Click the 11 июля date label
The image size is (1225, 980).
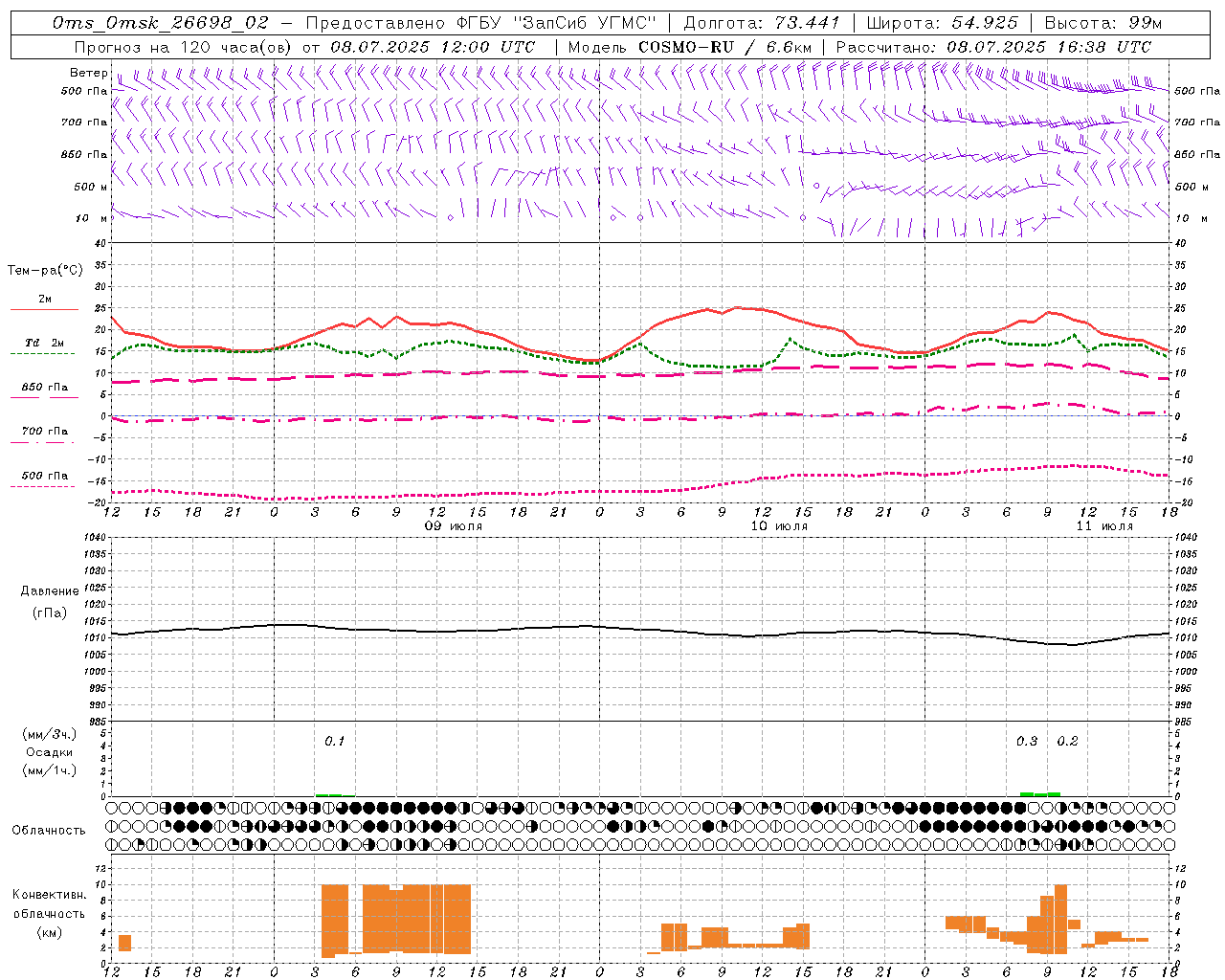1104,526
